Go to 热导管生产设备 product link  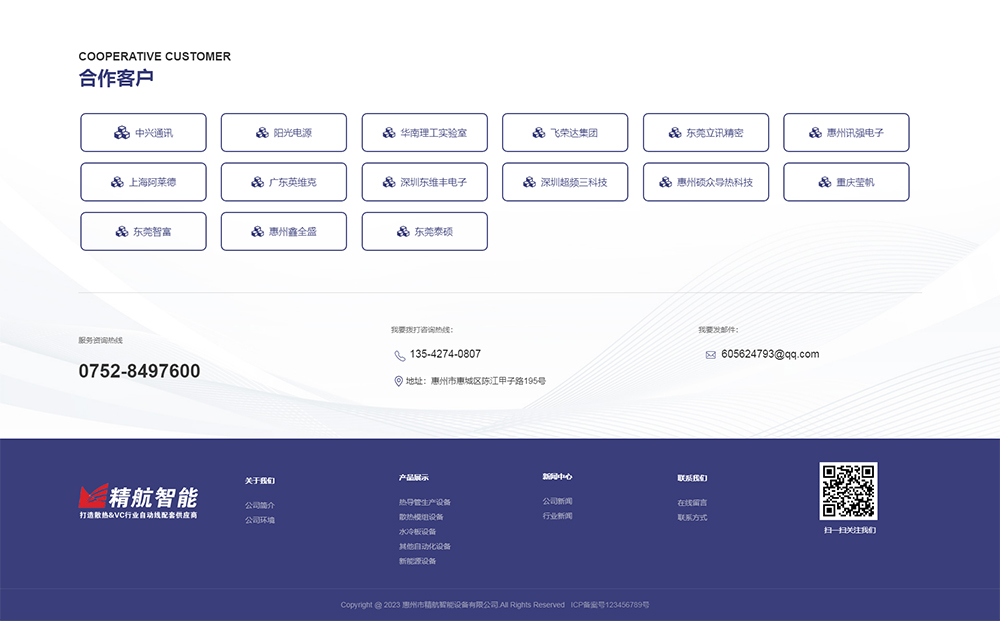(425, 502)
